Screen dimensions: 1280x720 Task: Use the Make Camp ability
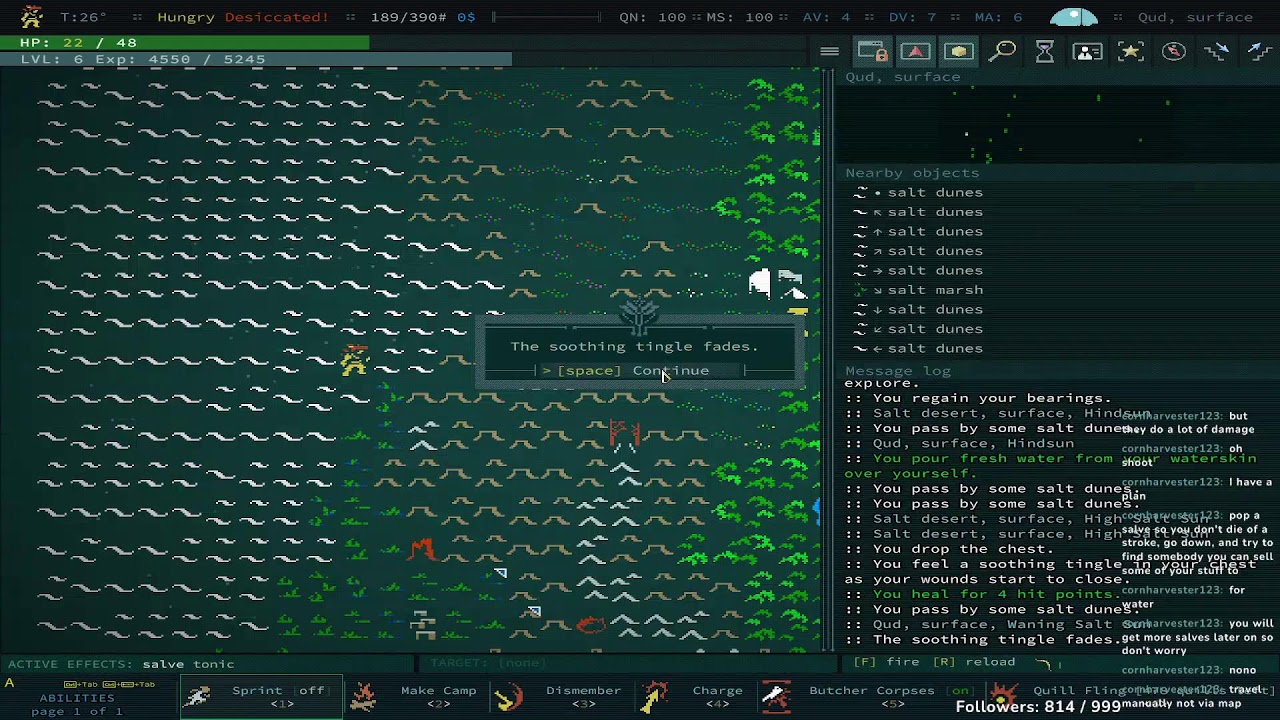pos(420,697)
